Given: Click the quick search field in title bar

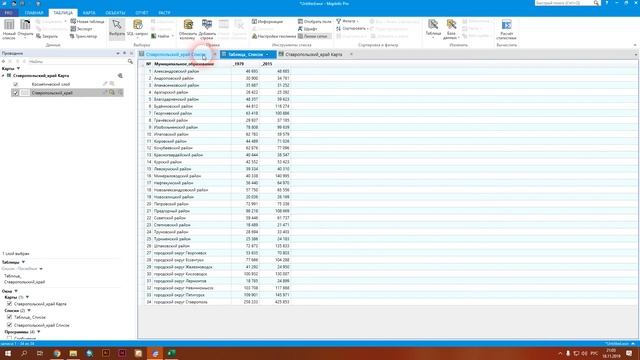Looking at the screenshot, I should (x=564, y=3).
